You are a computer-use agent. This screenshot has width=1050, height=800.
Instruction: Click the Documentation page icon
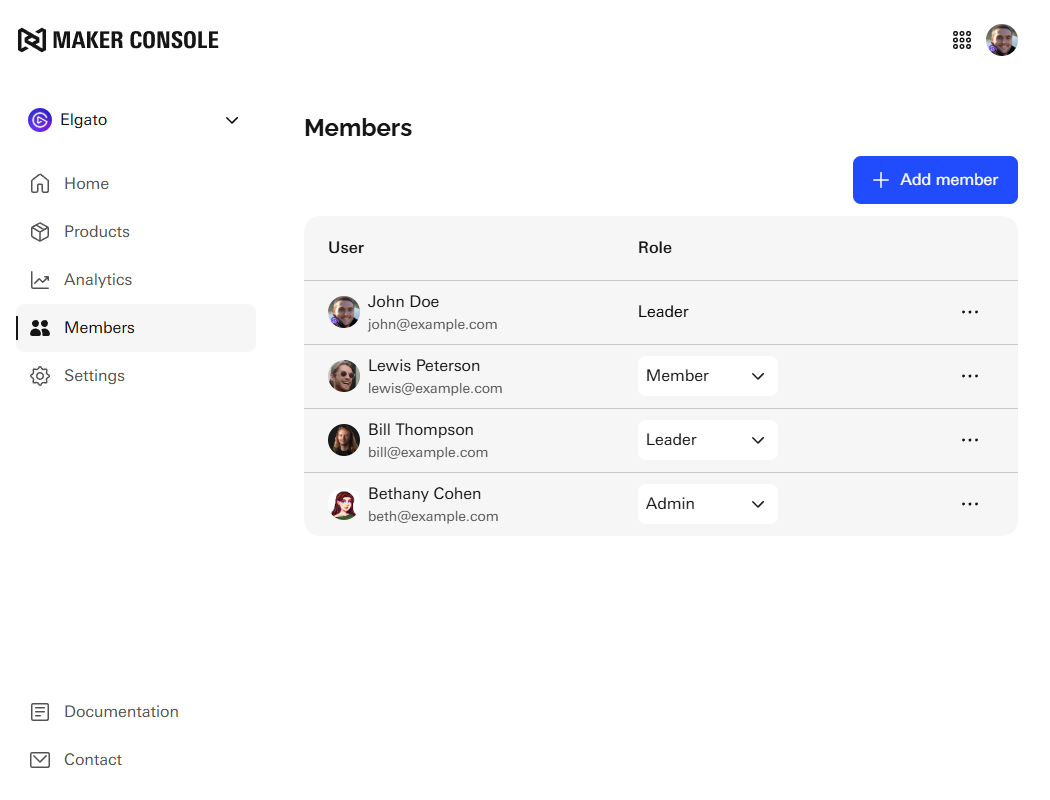pyautogui.click(x=40, y=712)
